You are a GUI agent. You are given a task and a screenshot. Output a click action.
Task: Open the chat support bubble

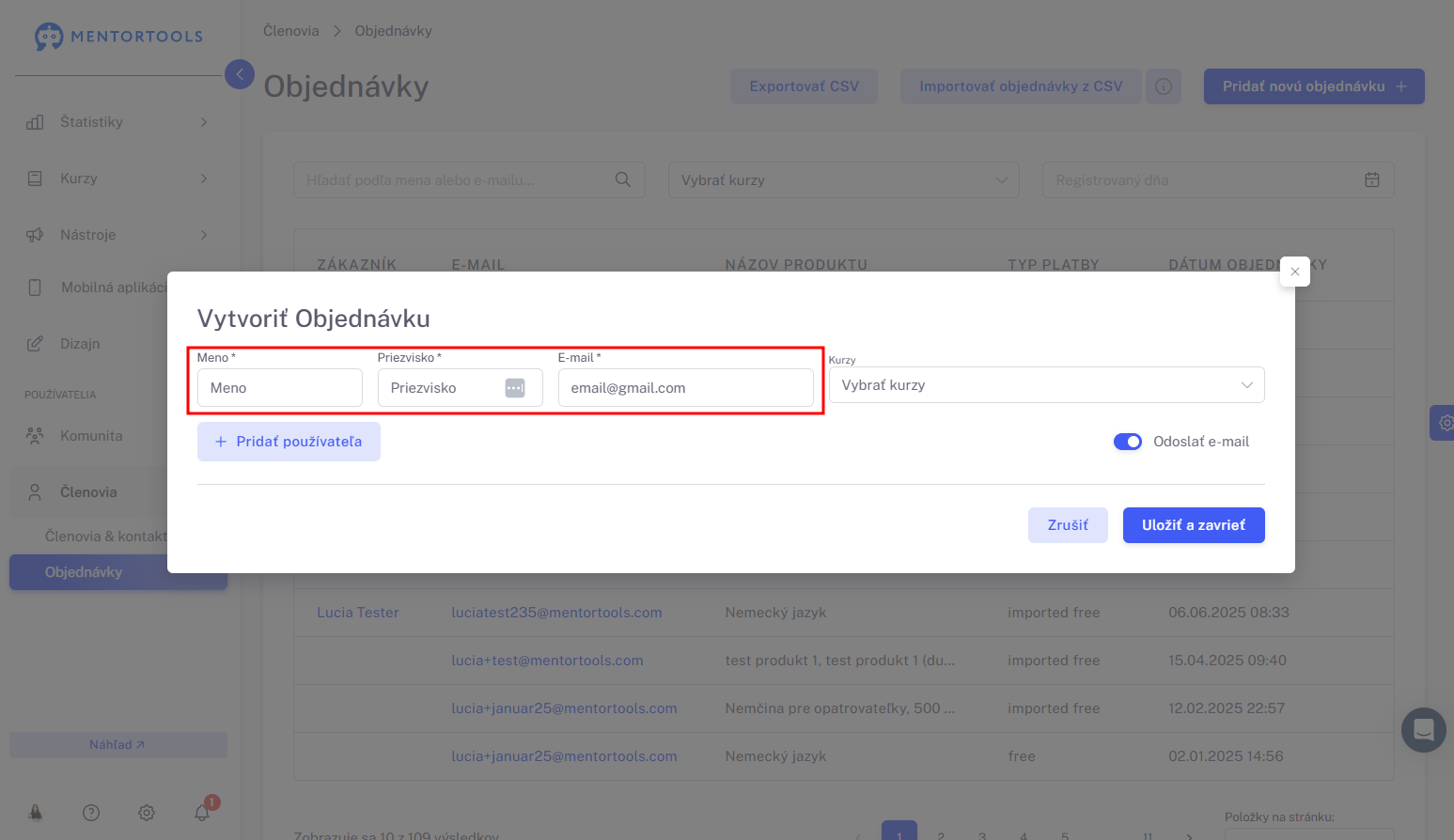coord(1423,729)
